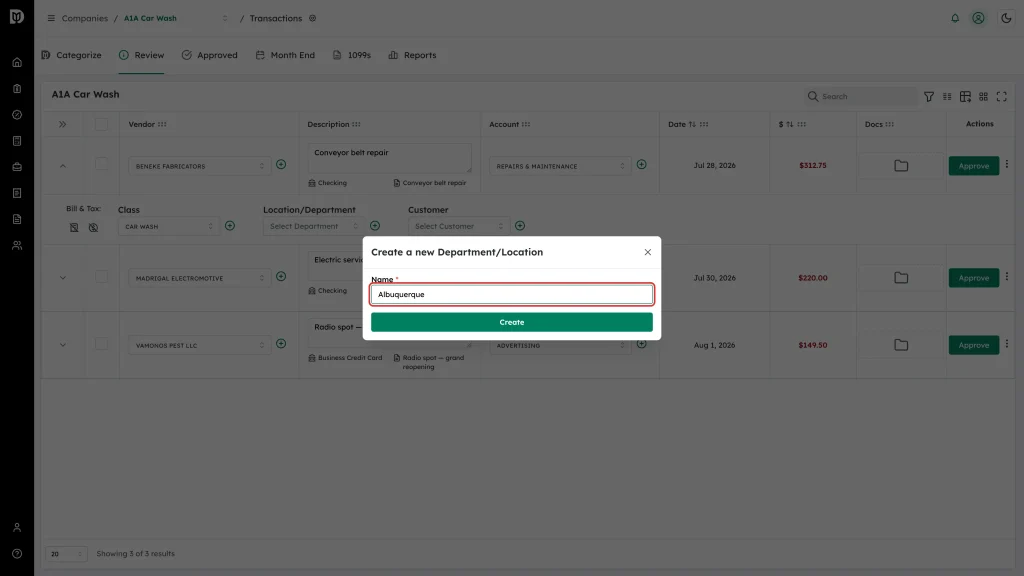This screenshot has height=576, width=1024.
Task: Open the Select Customer dropdown
Action: 459,227
